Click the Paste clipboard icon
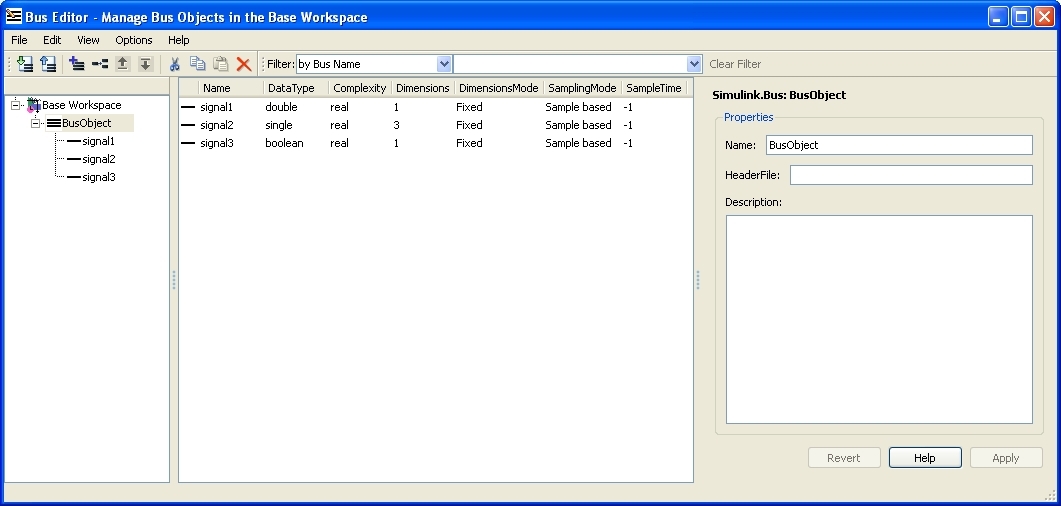The width and height of the screenshot is (1061, 506). pos(221,64)
